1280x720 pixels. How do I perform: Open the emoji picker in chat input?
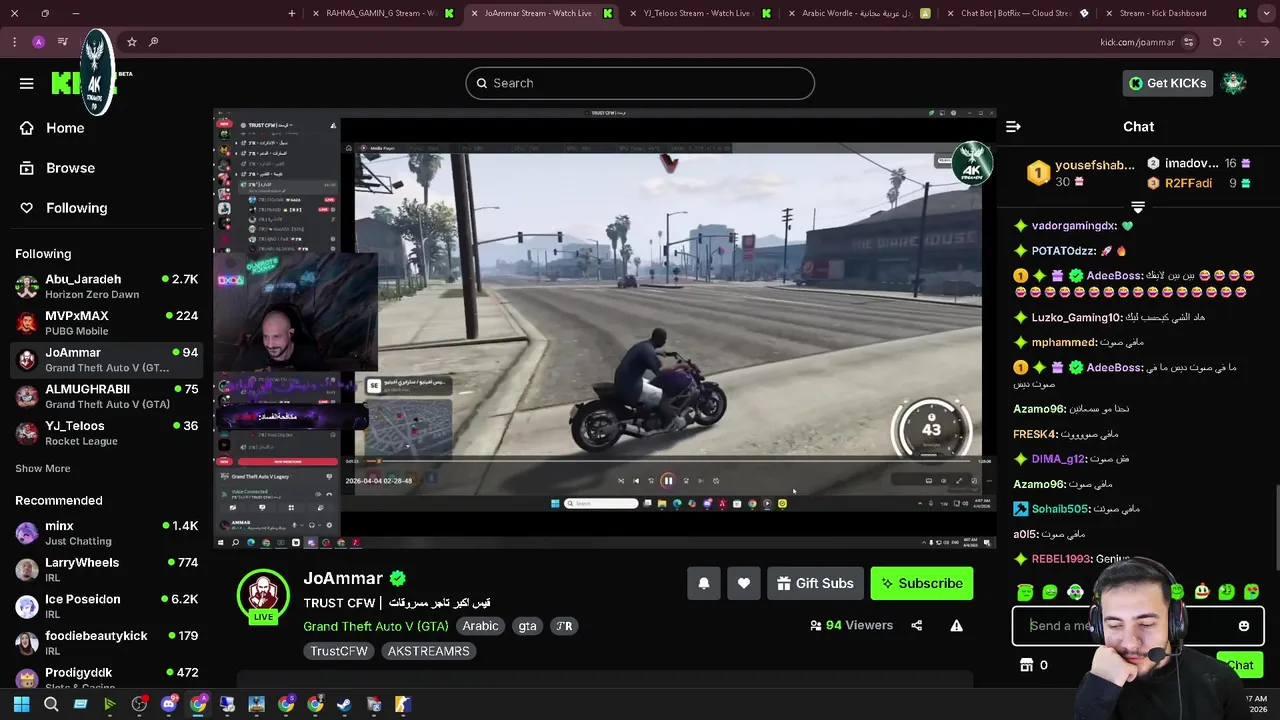tap(1244, 626)
